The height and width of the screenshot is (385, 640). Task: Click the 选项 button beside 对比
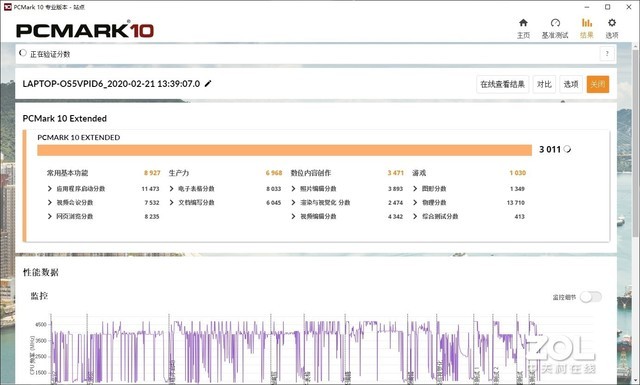[571, 84]
